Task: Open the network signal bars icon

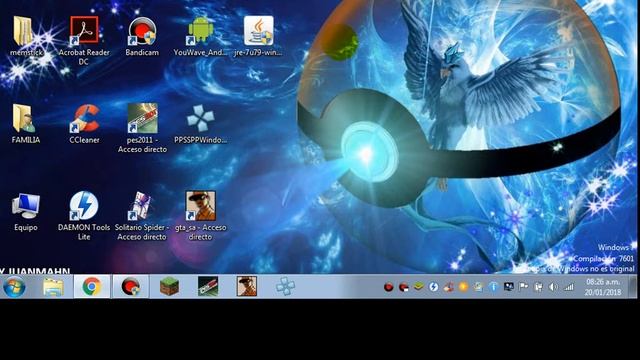Action: coord(569,287)
